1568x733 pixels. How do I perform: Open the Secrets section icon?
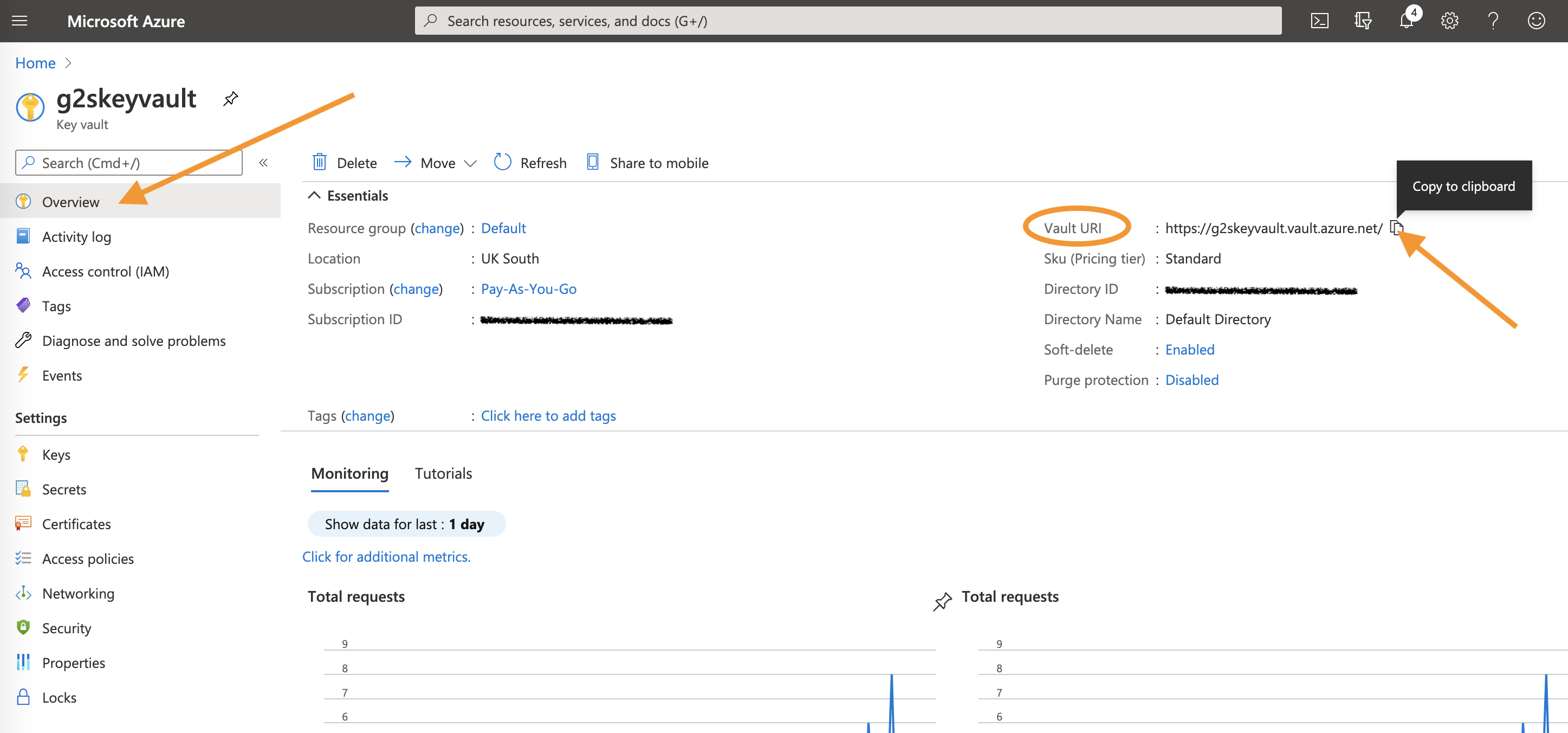[x=22, y=488]
